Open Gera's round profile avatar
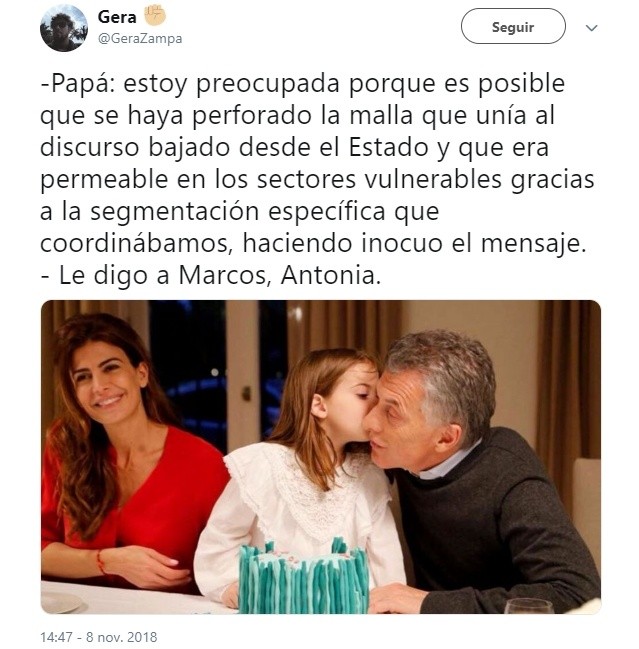The width and height of the screenshot is (639, 649). (x=64, y=28)
